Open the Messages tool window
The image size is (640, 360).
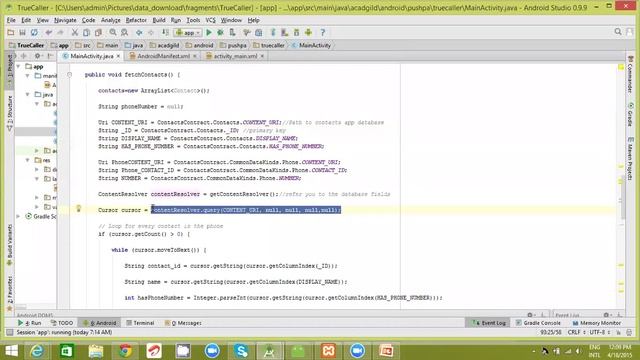tap(183, 323)
